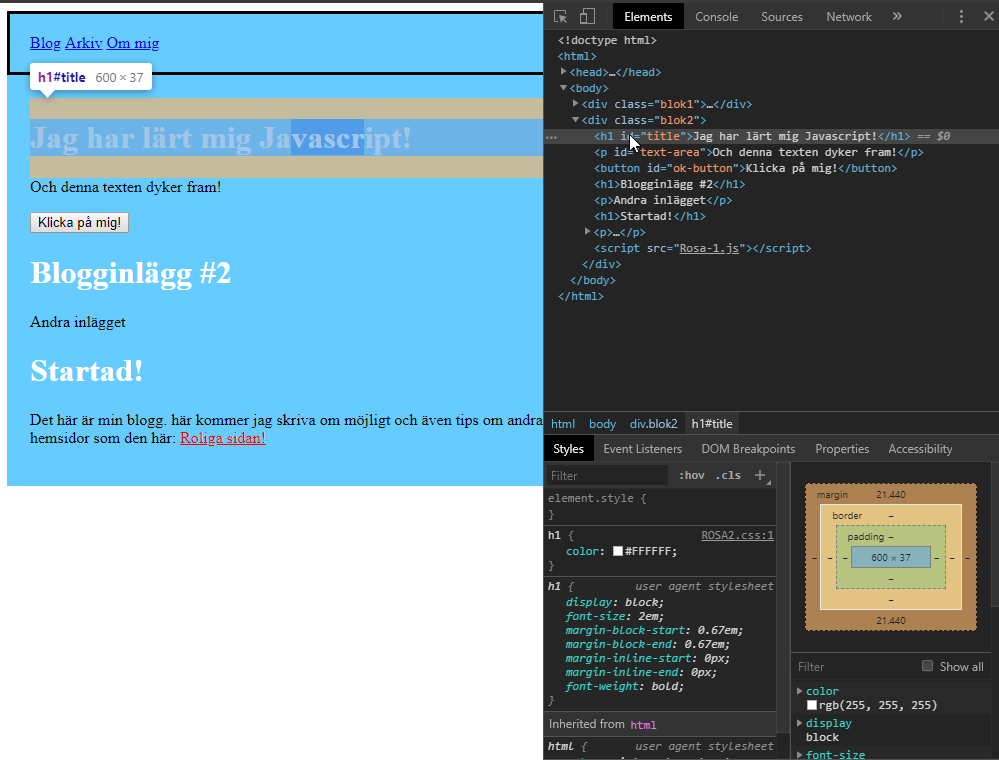Click the display: block declaration
The height and width of the screenshot is (760, 999).
(x=614, y=602)
